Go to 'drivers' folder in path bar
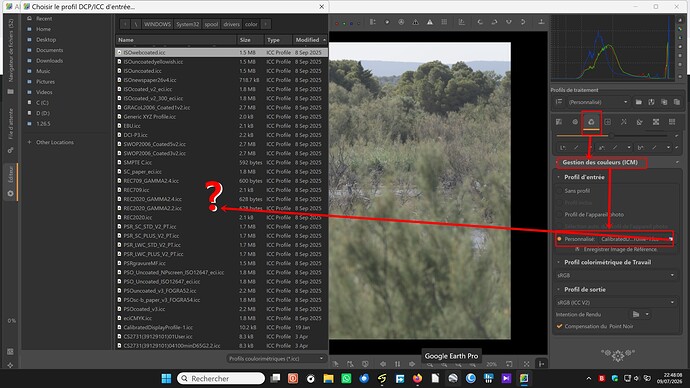 point(231,24)
